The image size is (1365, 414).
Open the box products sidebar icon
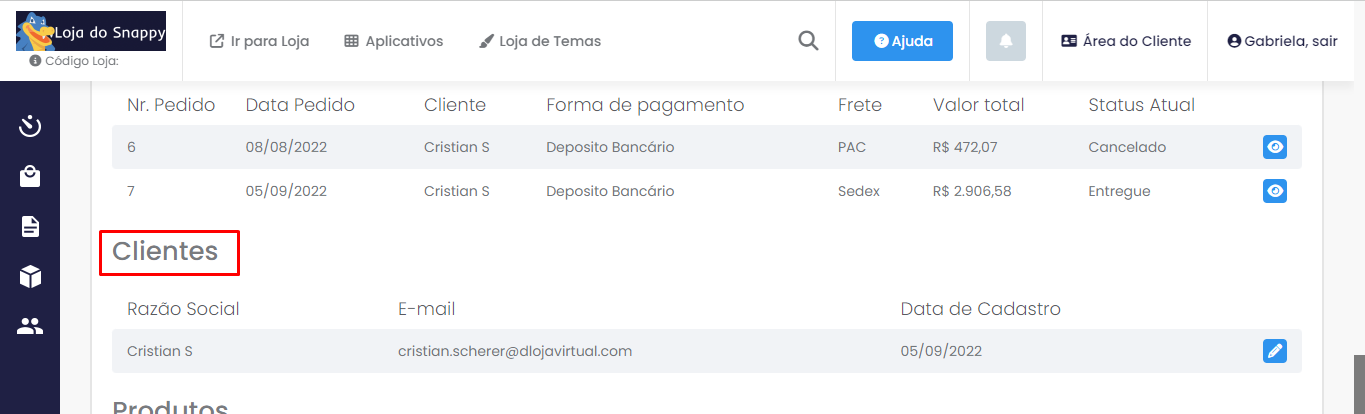point(30,276)
